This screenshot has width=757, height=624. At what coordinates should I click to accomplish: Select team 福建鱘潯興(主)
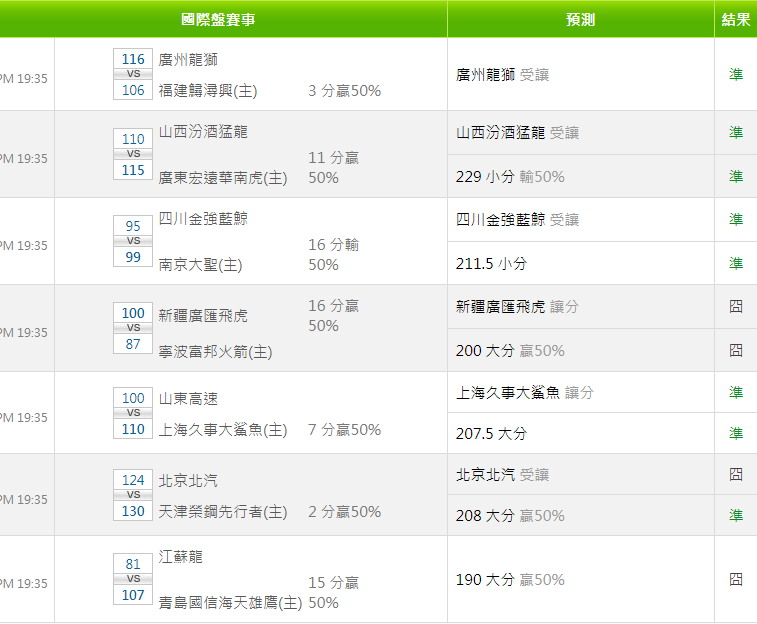(208, 91)
